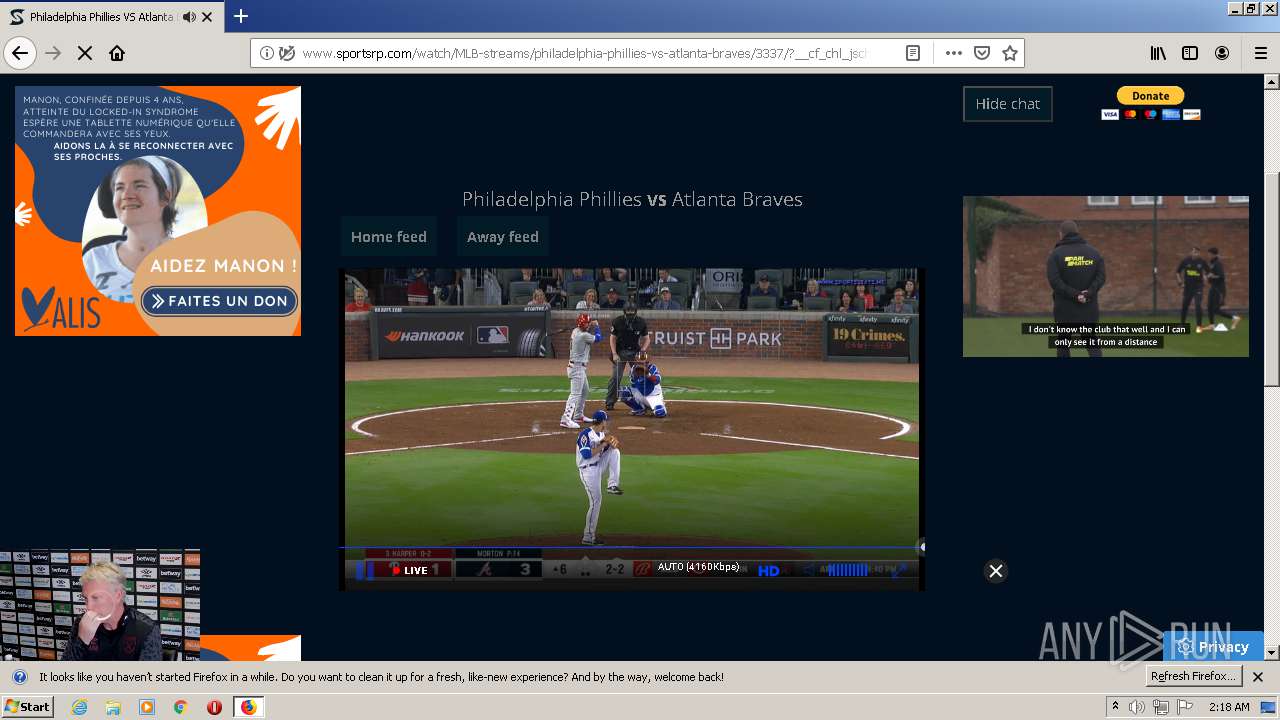Screen dimensions: 1280x720
Task: Save page to Pocket
Action: [x=982, y=53]
